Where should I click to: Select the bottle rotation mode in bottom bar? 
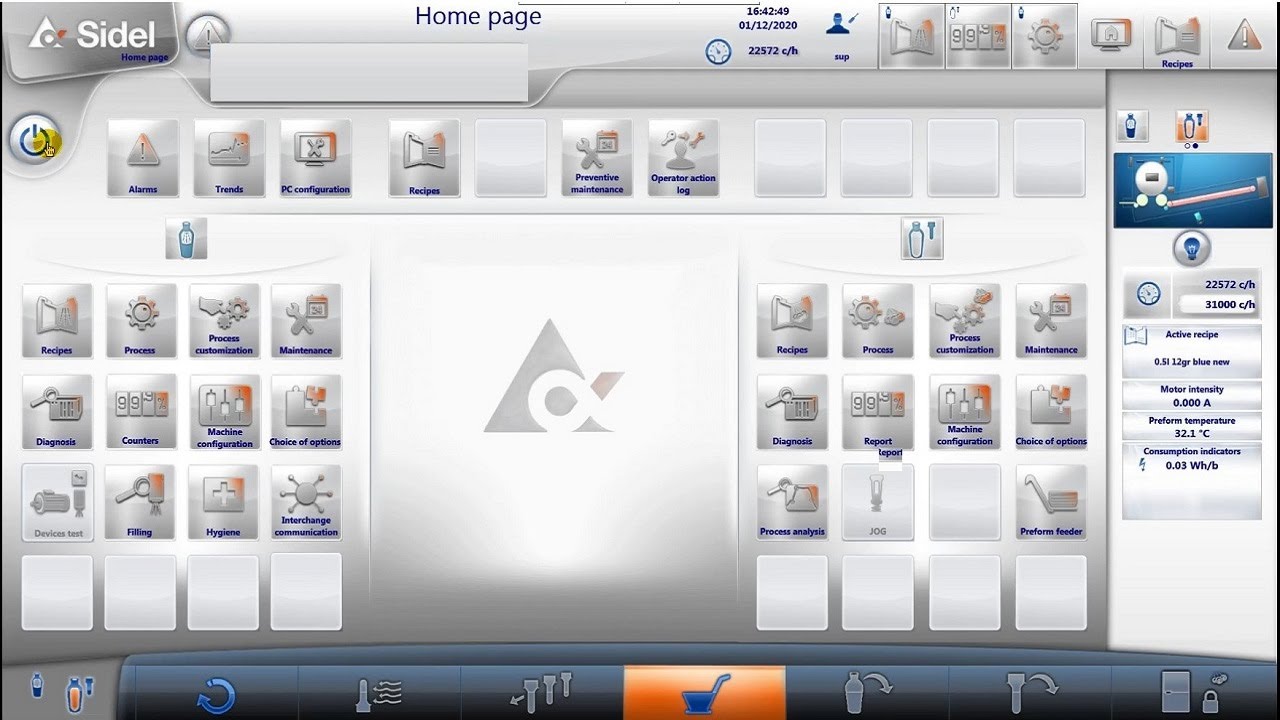point(867,694)
